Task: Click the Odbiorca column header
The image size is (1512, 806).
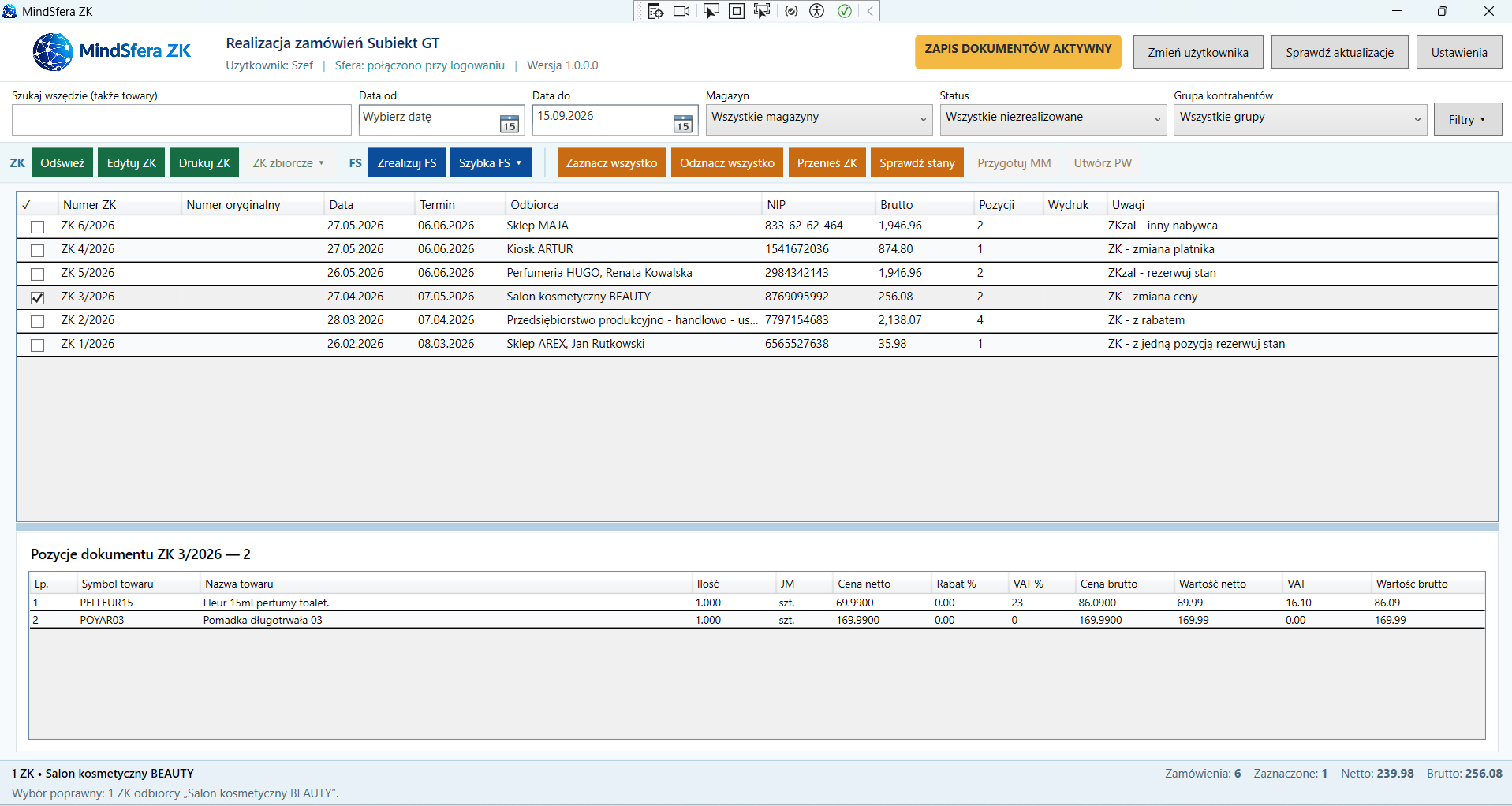Action: tap(633, 205)
